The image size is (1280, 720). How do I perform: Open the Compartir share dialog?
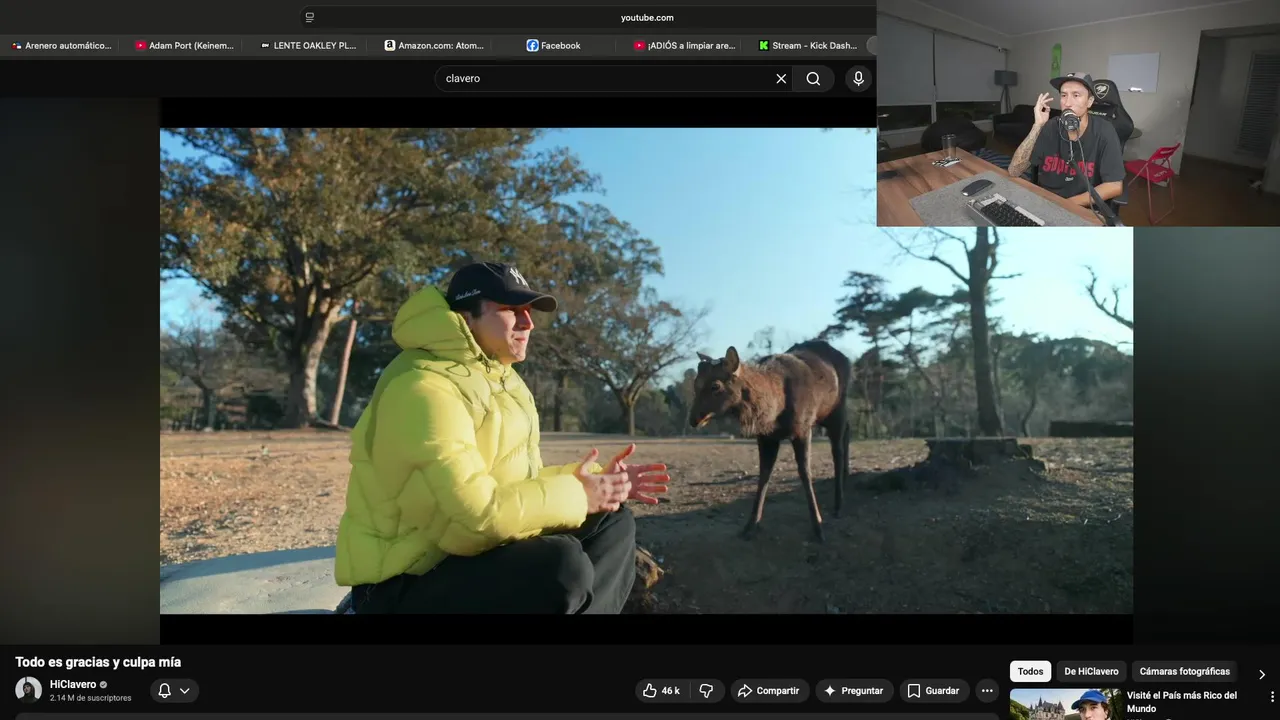pyautogui.click(x=768, y=691)
